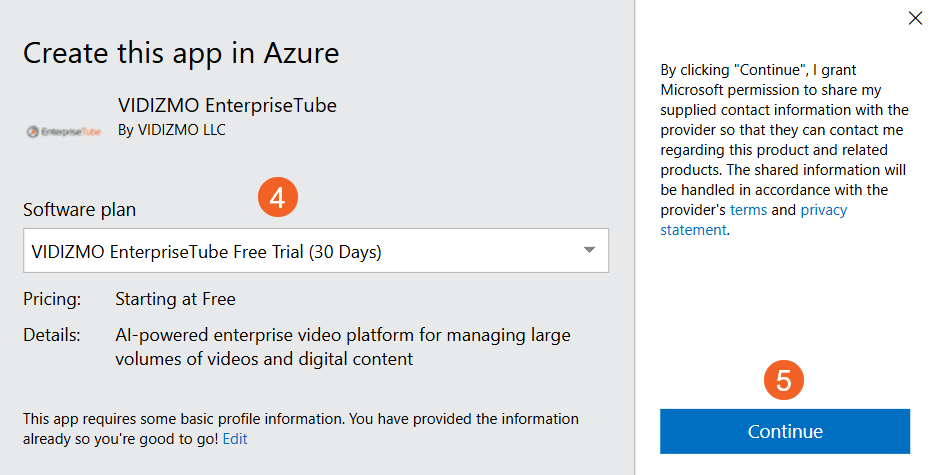Click the "By VIDIZMO LLC" publisher text
The image size is (935, 475).
pos(171,130)
